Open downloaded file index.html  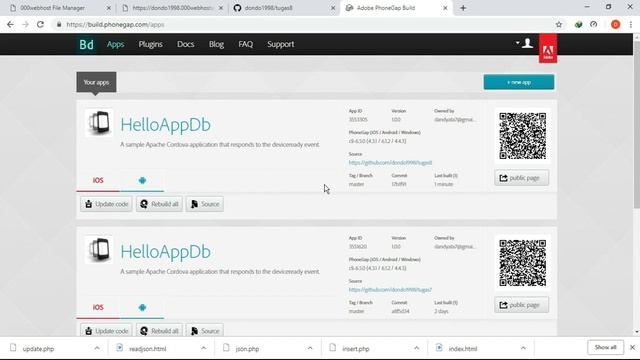[x=463, y=349]
